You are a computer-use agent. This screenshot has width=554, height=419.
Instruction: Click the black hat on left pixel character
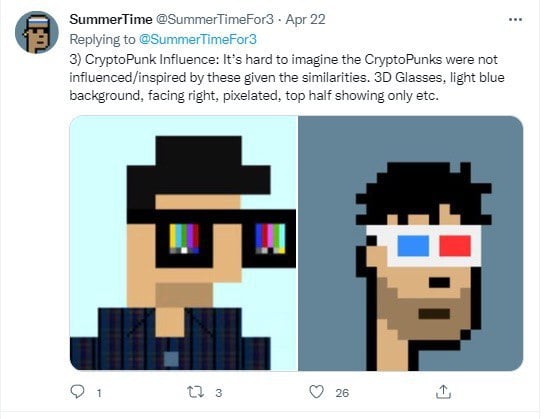click(x=199, y=171)
